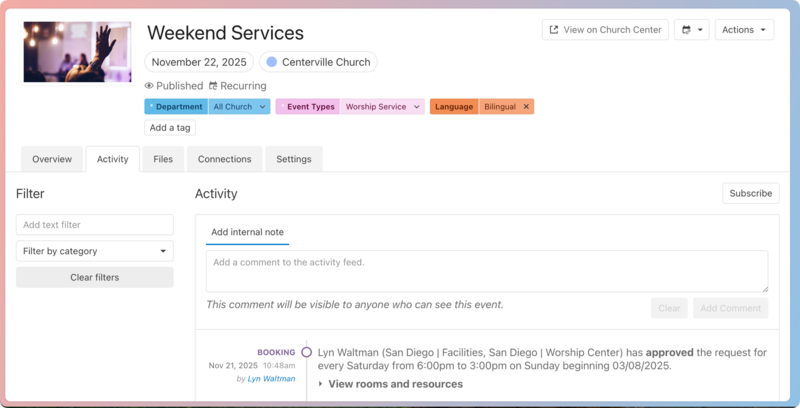Image resolution: width=800 pixels, height=408 pixels.
Task: Click the Recurring calendar icon
Action: pyautogui.click(x=213, y=86)
